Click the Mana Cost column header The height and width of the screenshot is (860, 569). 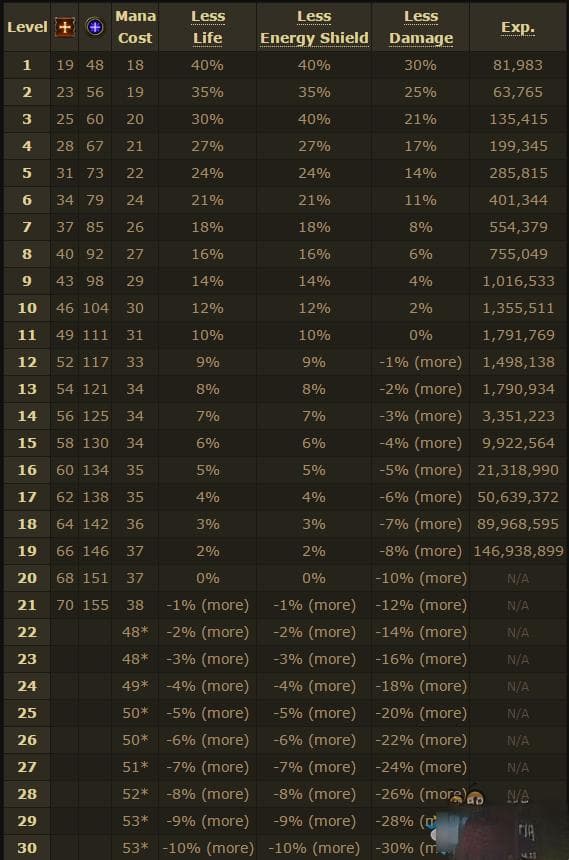pyautogui.click(x=135, y=27)
